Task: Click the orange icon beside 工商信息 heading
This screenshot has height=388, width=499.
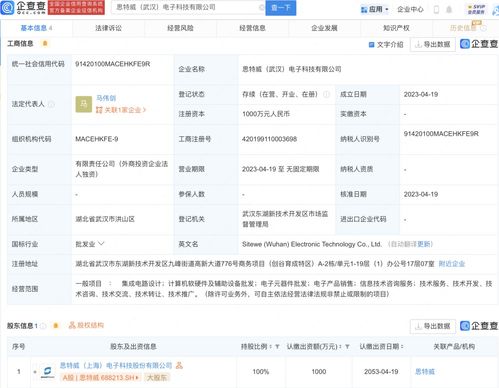Action: pos(45,43)
